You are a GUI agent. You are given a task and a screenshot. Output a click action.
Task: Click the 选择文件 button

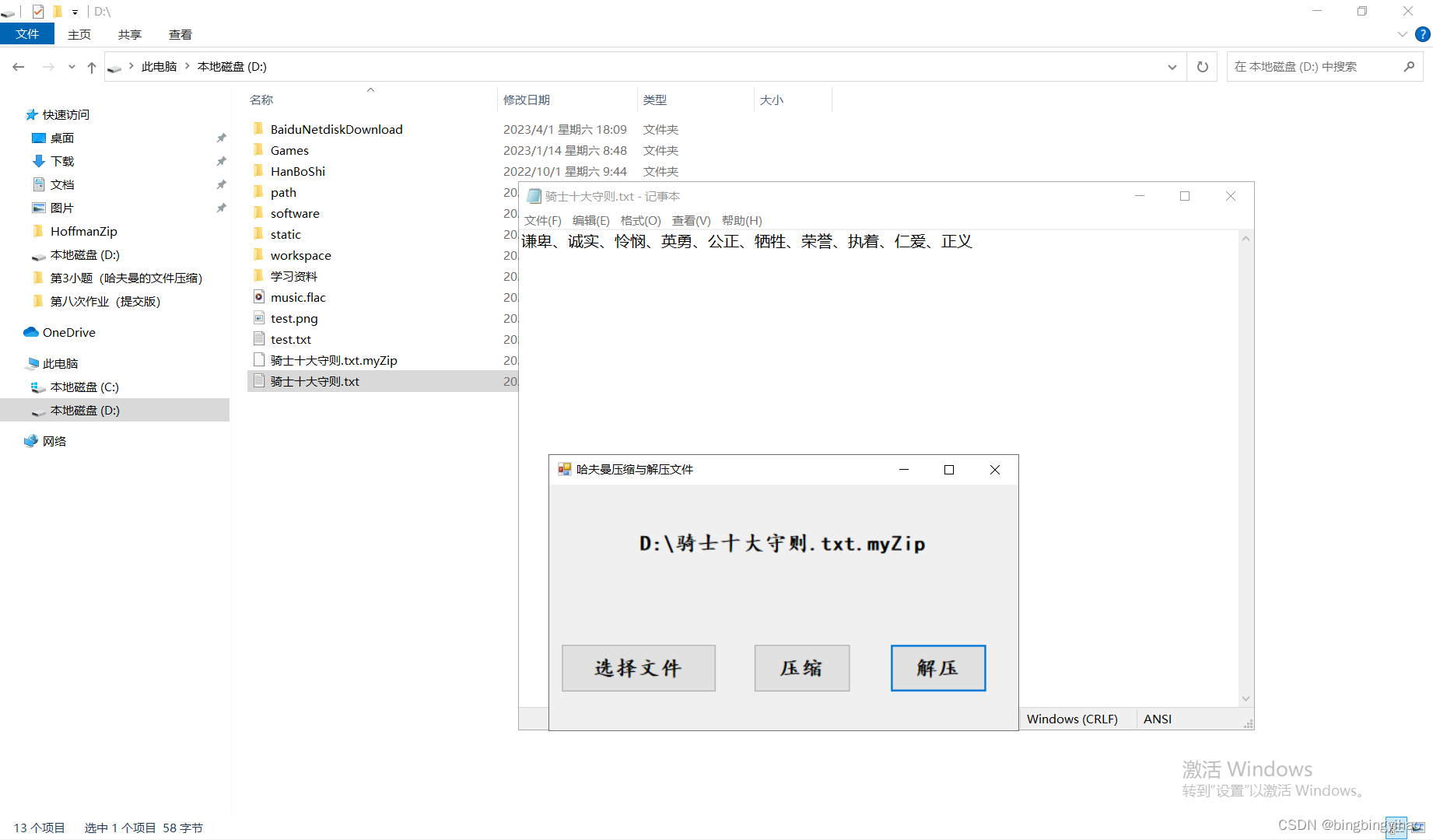(x=639, y=668)
